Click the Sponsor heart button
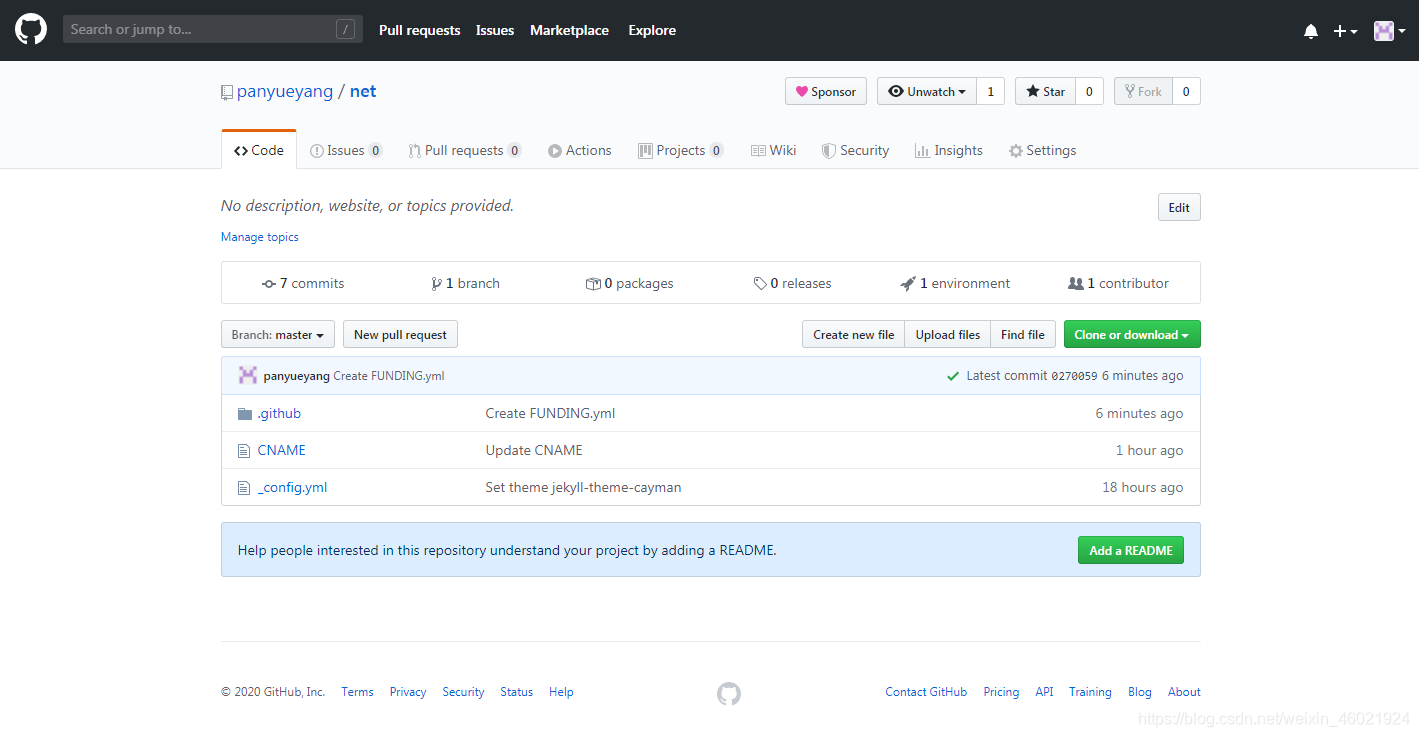 click(x=826, y=91)
